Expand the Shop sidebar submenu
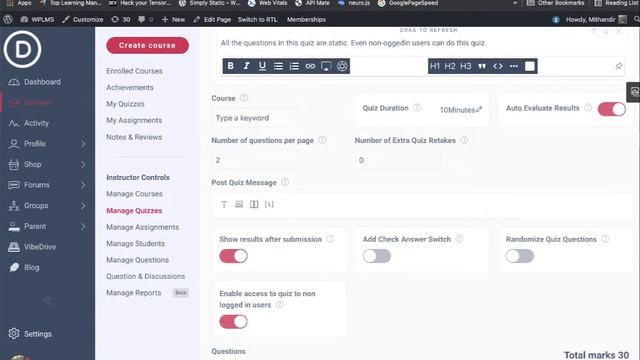The width and height of the screenshot is (640, 360). point(83,164)
